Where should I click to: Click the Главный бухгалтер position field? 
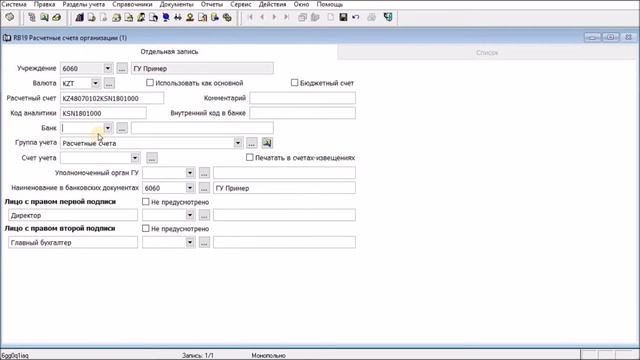click(73, 242)
